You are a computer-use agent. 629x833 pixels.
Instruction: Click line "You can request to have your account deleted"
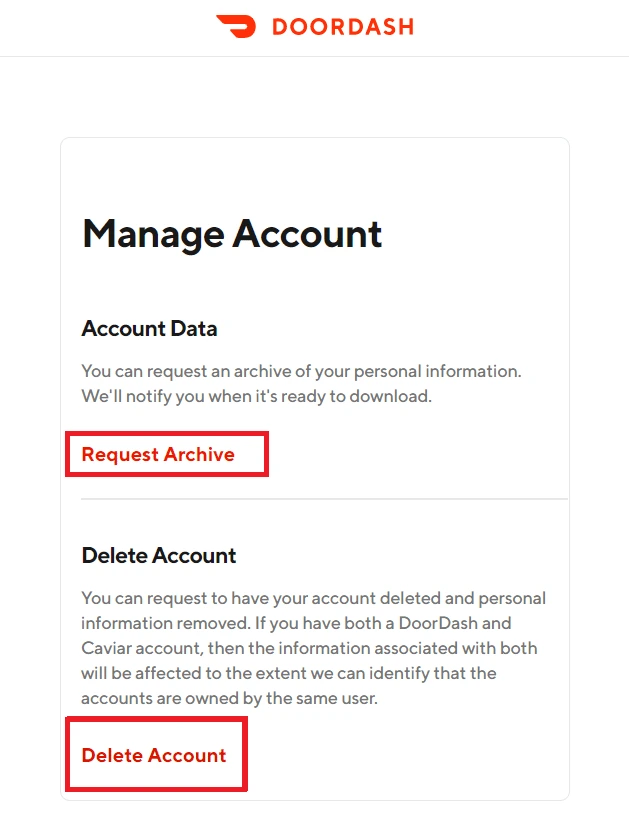[313, 598]
